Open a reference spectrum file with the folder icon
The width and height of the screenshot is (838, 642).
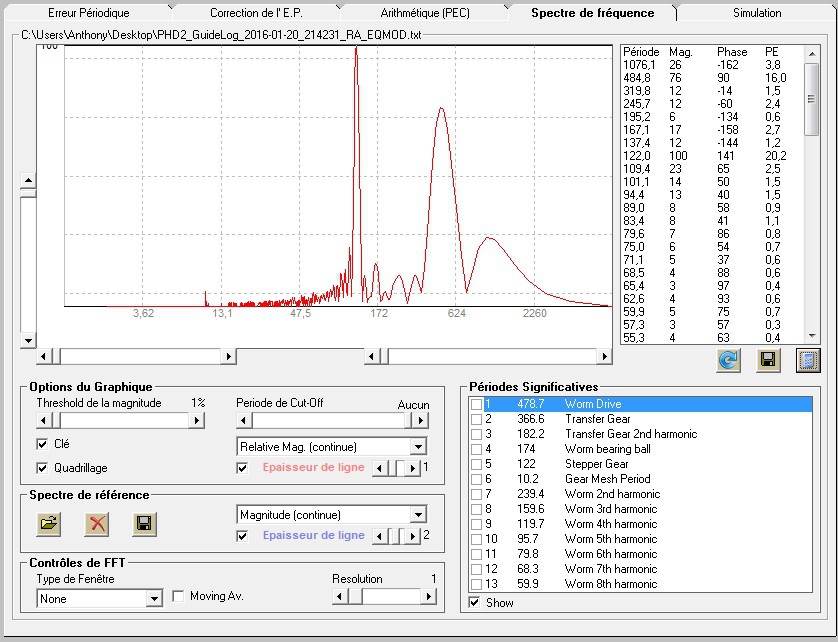49,523
